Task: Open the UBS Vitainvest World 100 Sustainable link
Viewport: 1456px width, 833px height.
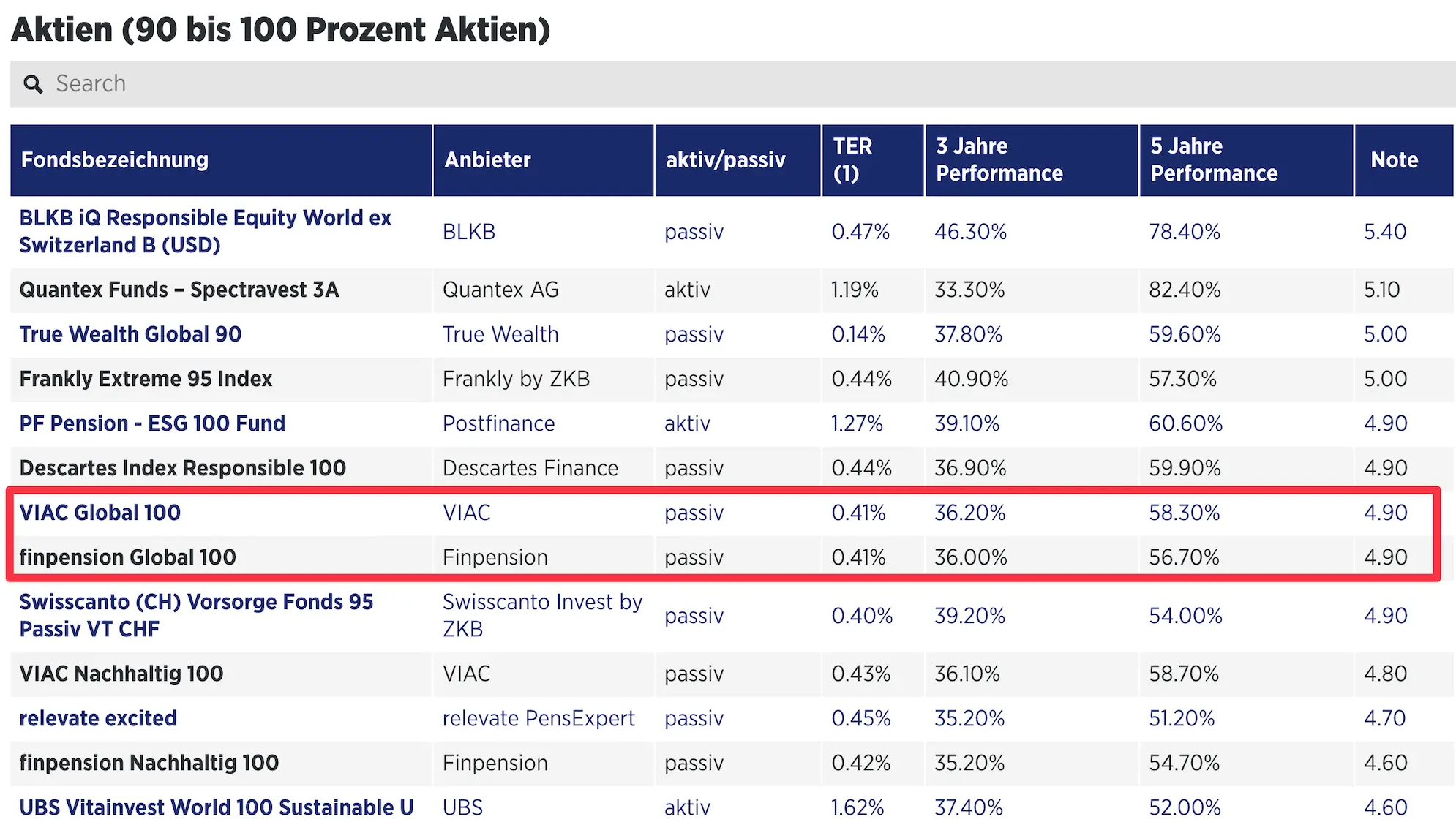Action: click(x=216, y=807)
